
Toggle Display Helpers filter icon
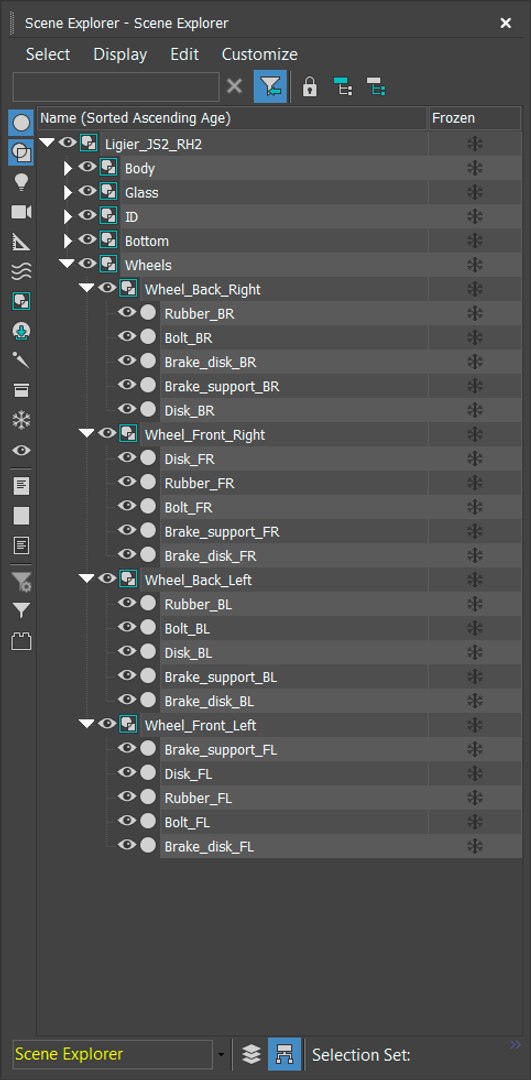21,242
